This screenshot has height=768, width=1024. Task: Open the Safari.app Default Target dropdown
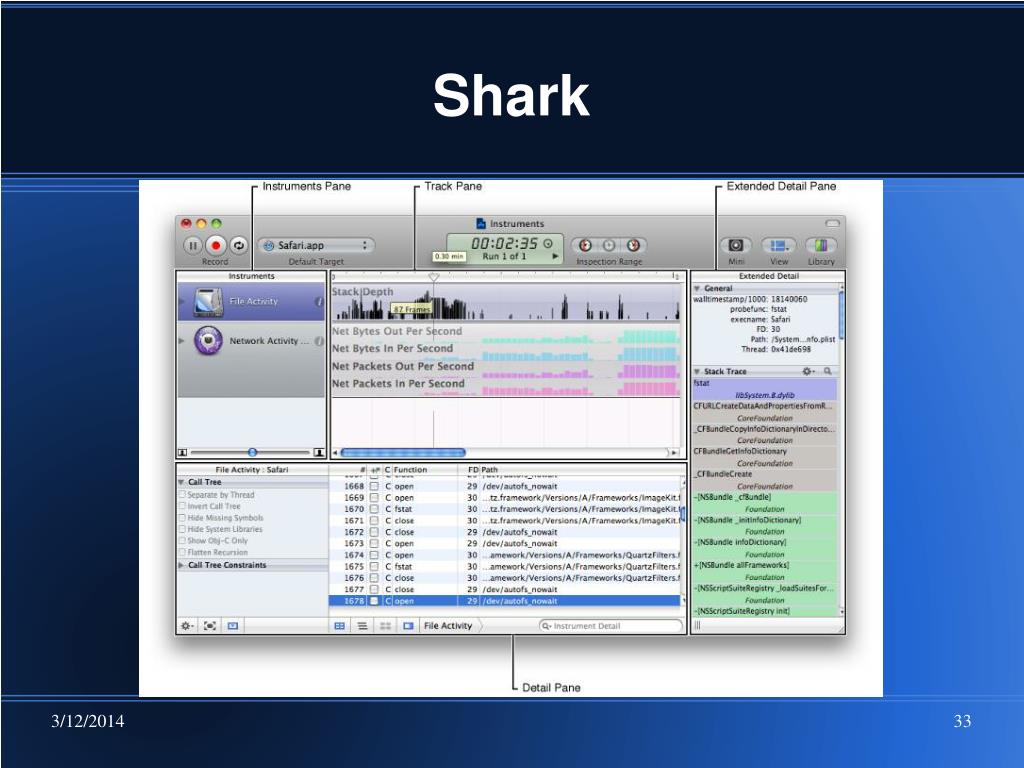click(x=316, y=246)
